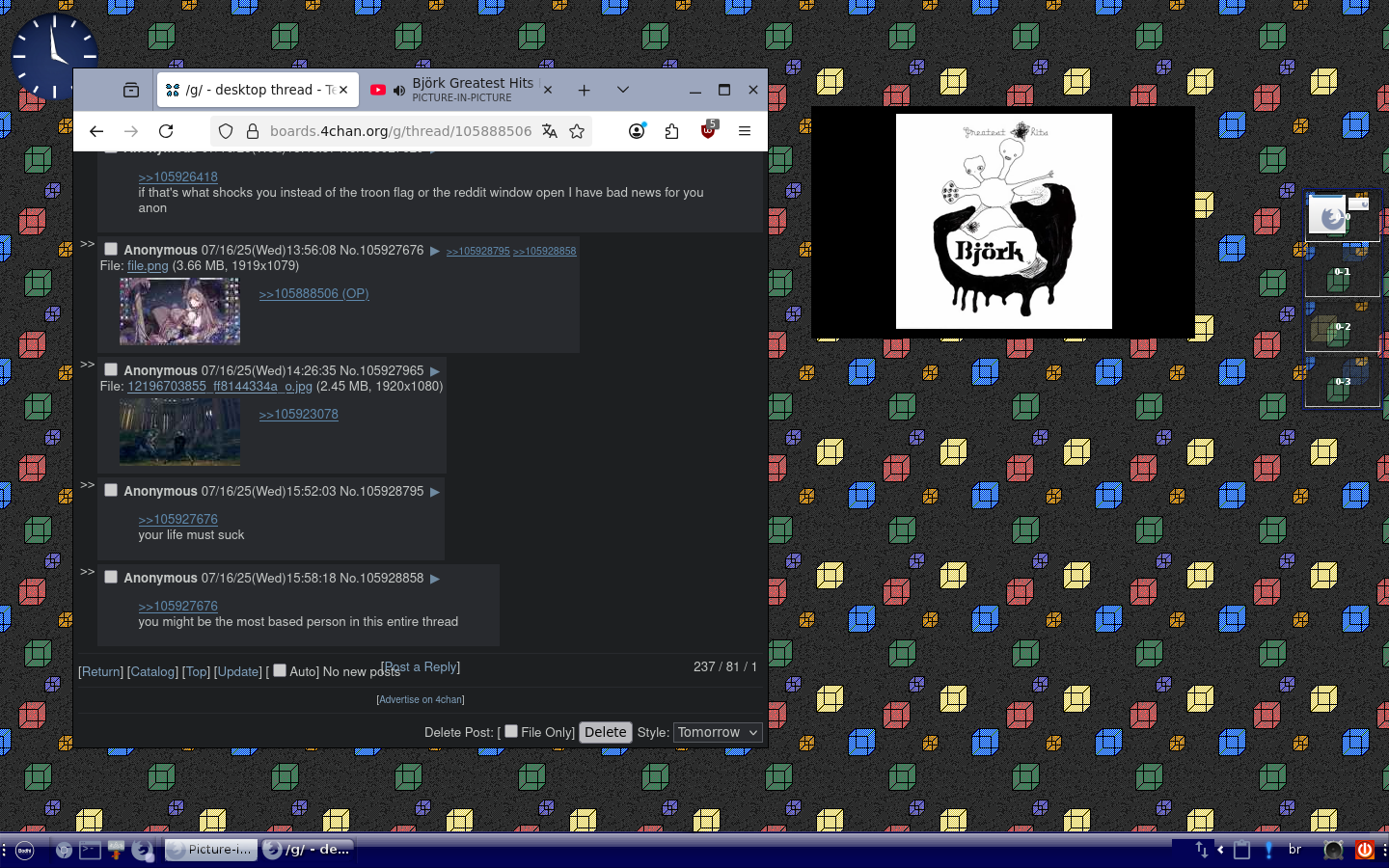Image resolution: width=1389 pixels, height=868 pixels.
Task: Expand hidden tray icons with left chevron
Action: (1221, 850)
